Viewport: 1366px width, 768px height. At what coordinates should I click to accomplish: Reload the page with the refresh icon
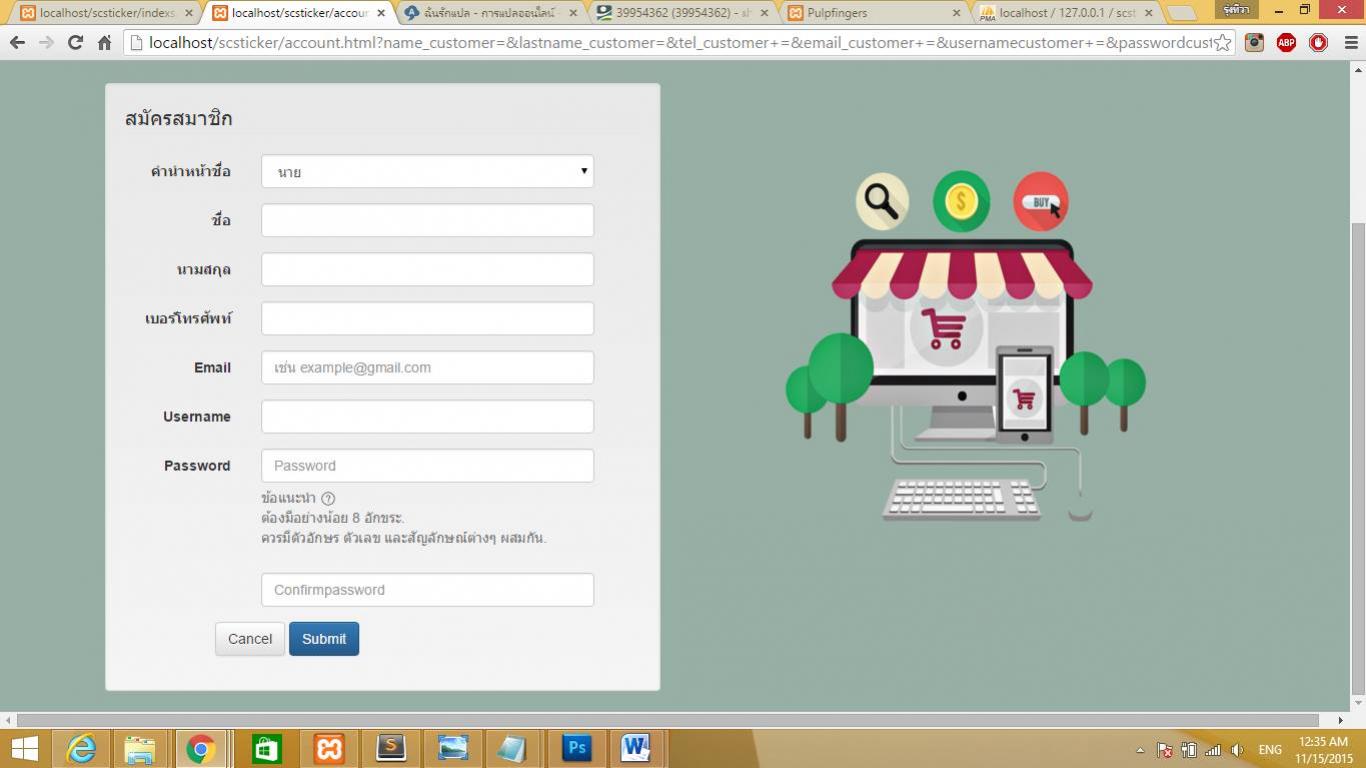click(x=75, y=43)
